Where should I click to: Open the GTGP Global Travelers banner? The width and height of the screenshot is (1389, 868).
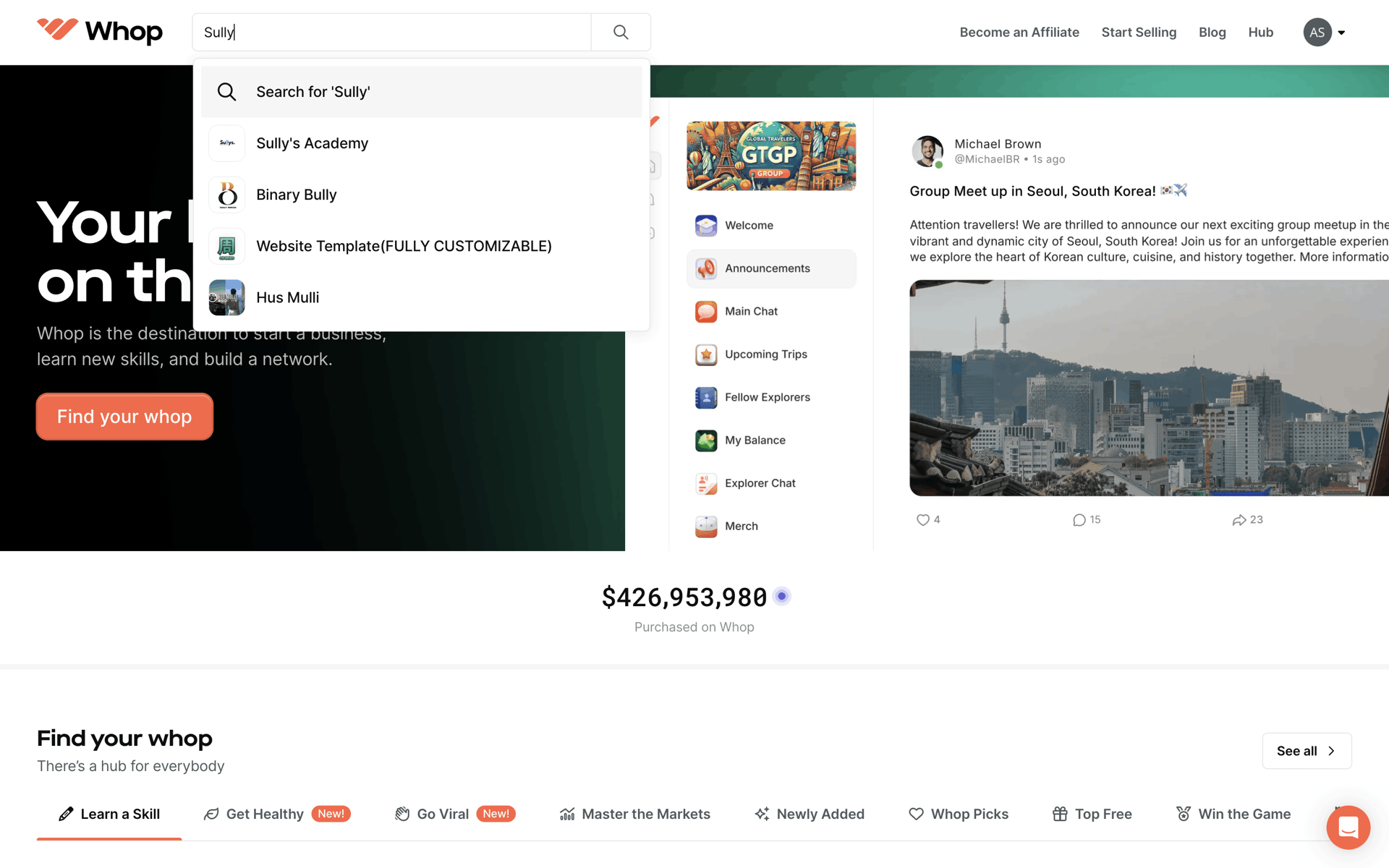(771, 156)
